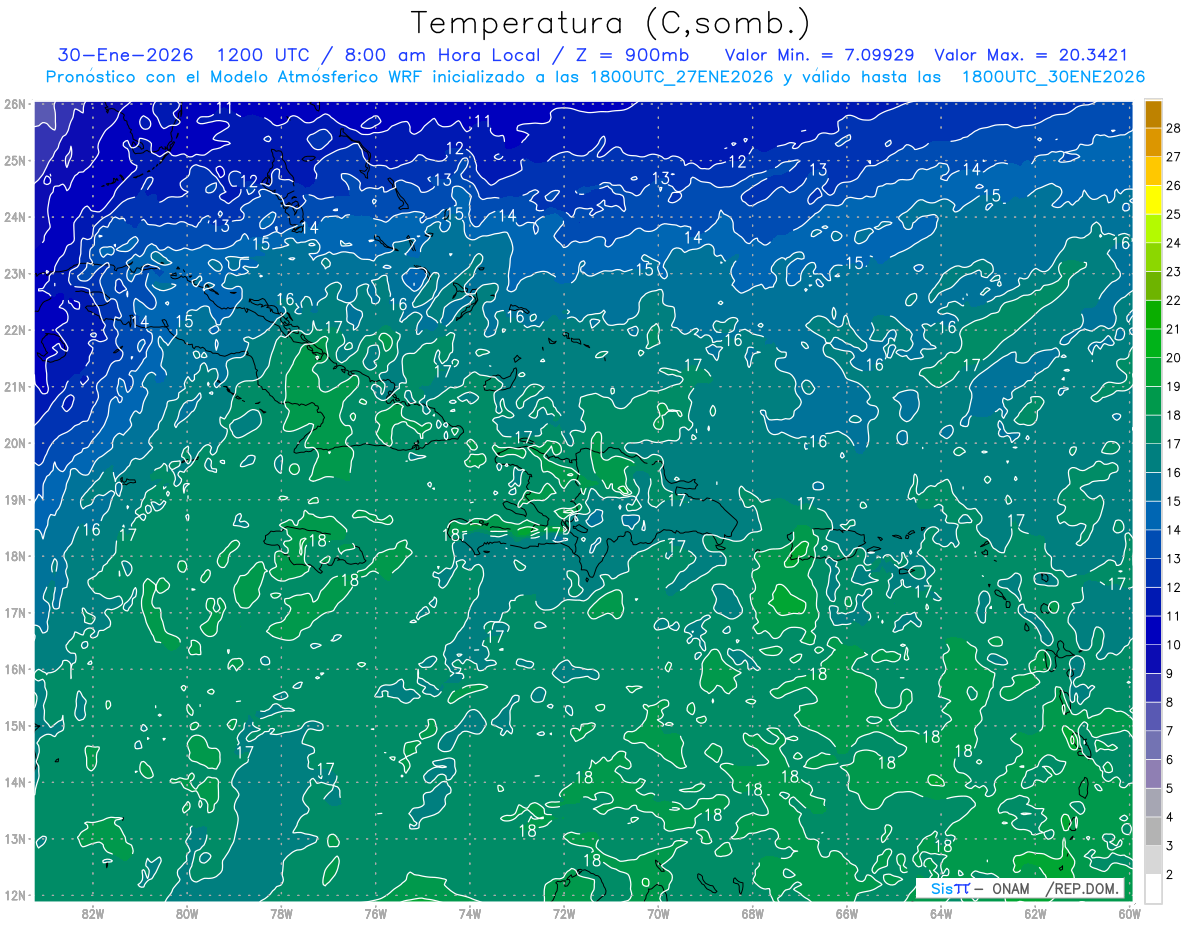Click the "25N" latitude axis label
Screen dimensions: 1200x927
click(x=14, y=160)
